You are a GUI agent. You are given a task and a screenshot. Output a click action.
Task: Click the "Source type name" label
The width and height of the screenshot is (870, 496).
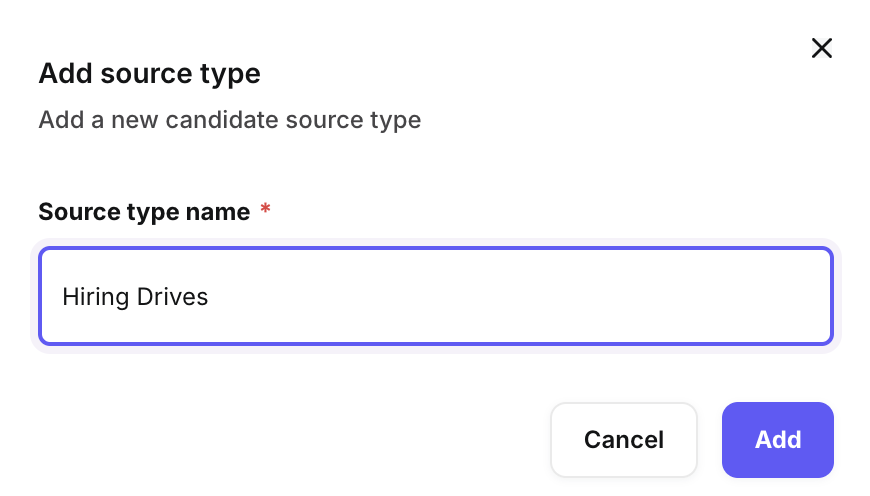tap(144, 212)
